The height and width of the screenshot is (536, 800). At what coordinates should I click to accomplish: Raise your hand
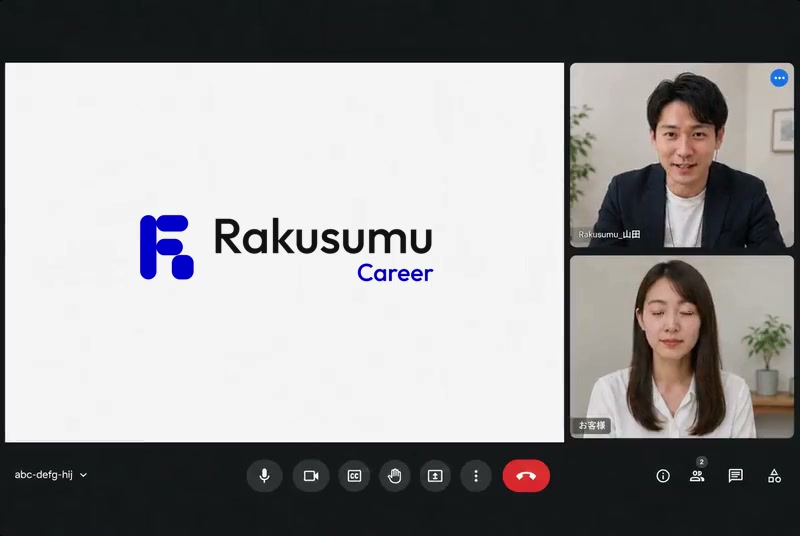coord(394,476)
